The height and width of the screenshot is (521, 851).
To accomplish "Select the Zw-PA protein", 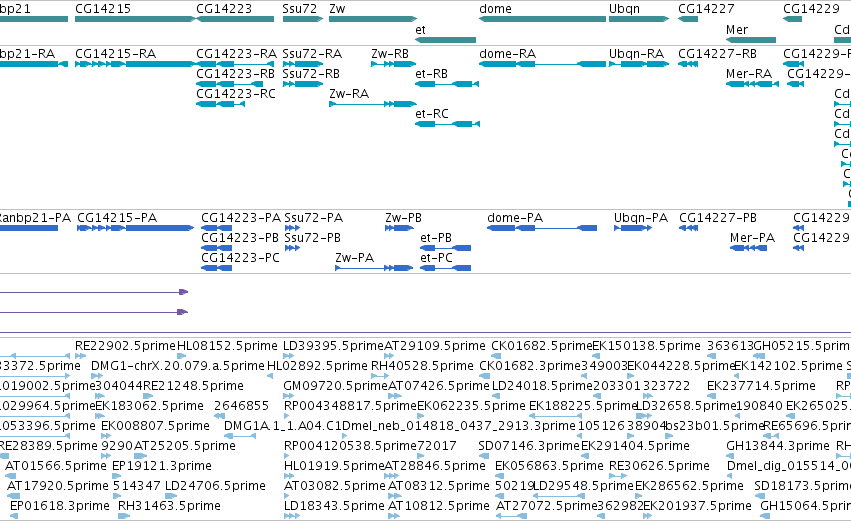I will [374, 268].
